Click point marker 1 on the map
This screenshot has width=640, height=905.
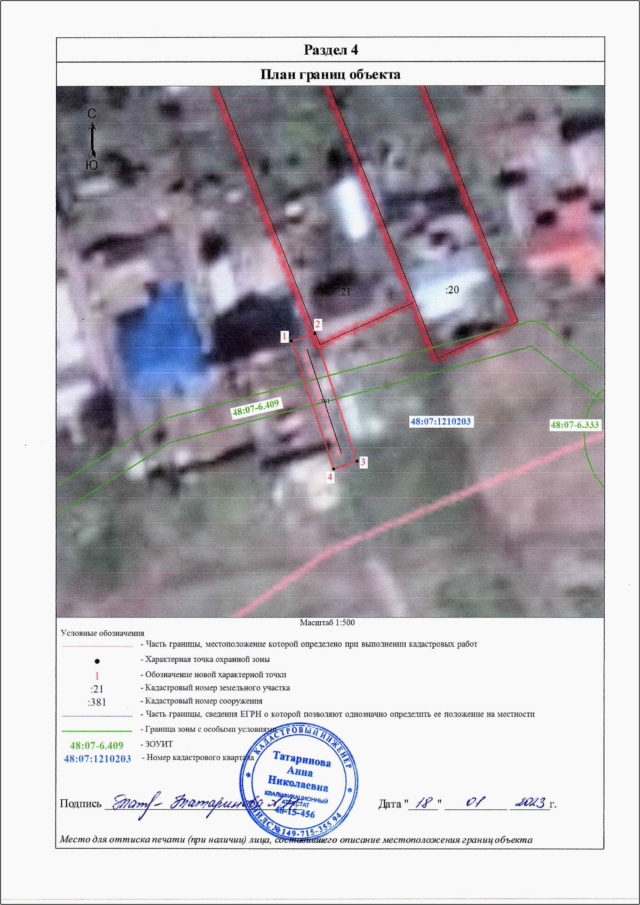pos(285,338)
